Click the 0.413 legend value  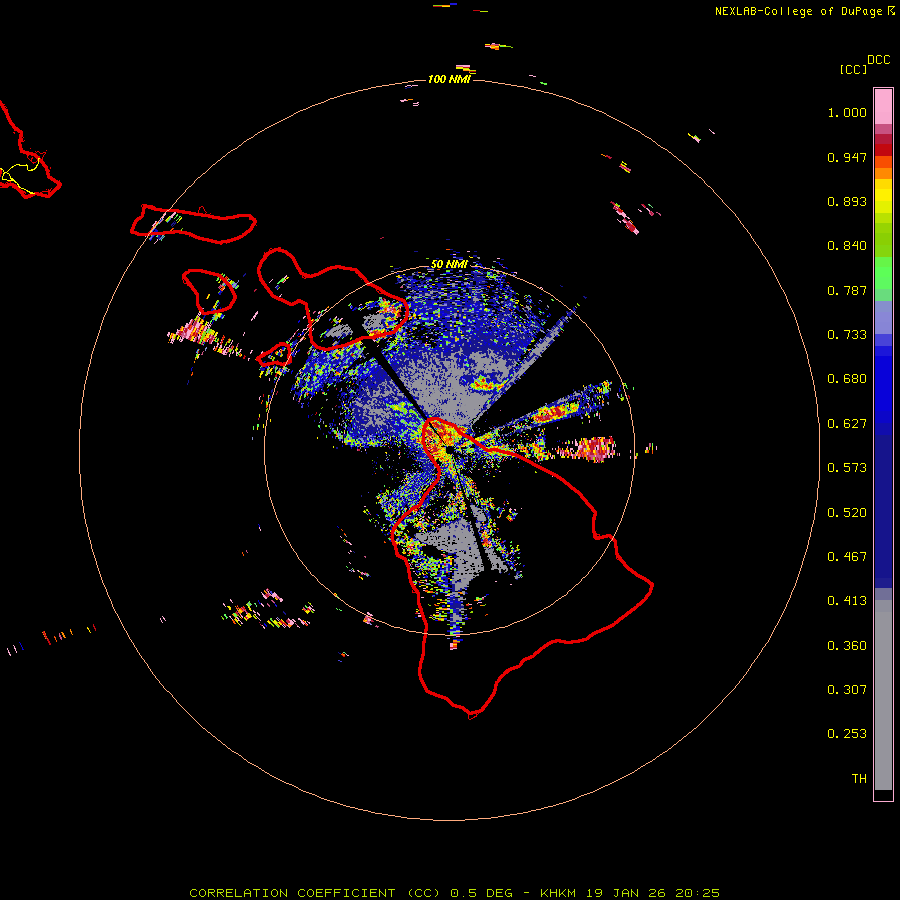847,601
